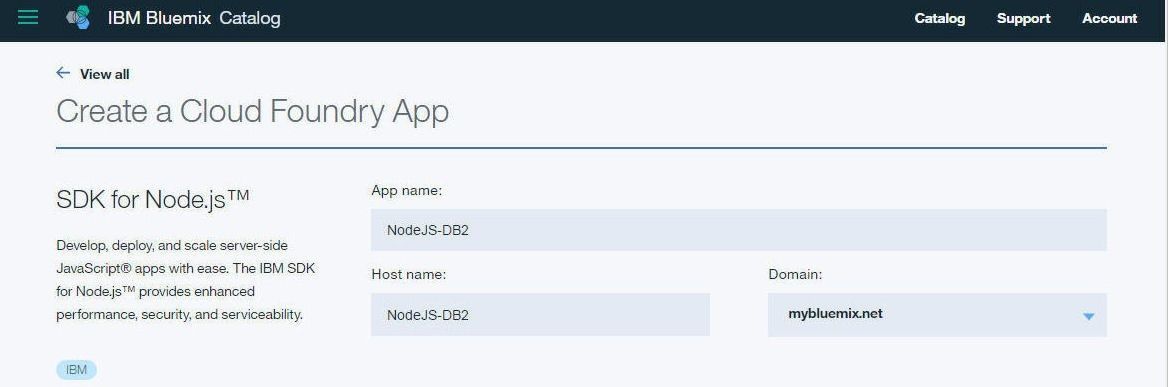Image resolution: width=1168 pixels, height=387 pixels.
Task: Click the blue IBM tag badge
Action: pos(76,370)
